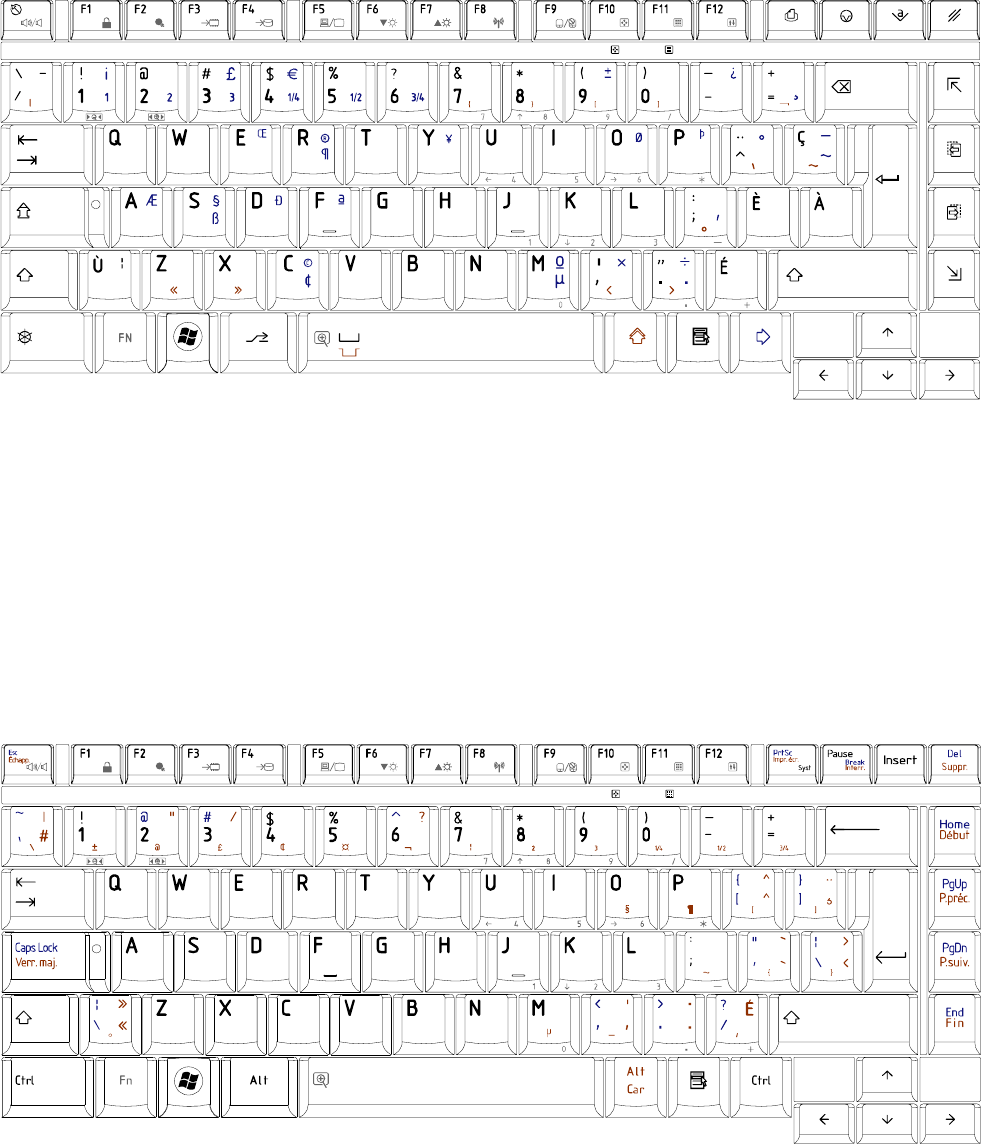This screenshot has height=1144, width=981.
Task: Click the P key showing þ
Action: pos(689,155)
